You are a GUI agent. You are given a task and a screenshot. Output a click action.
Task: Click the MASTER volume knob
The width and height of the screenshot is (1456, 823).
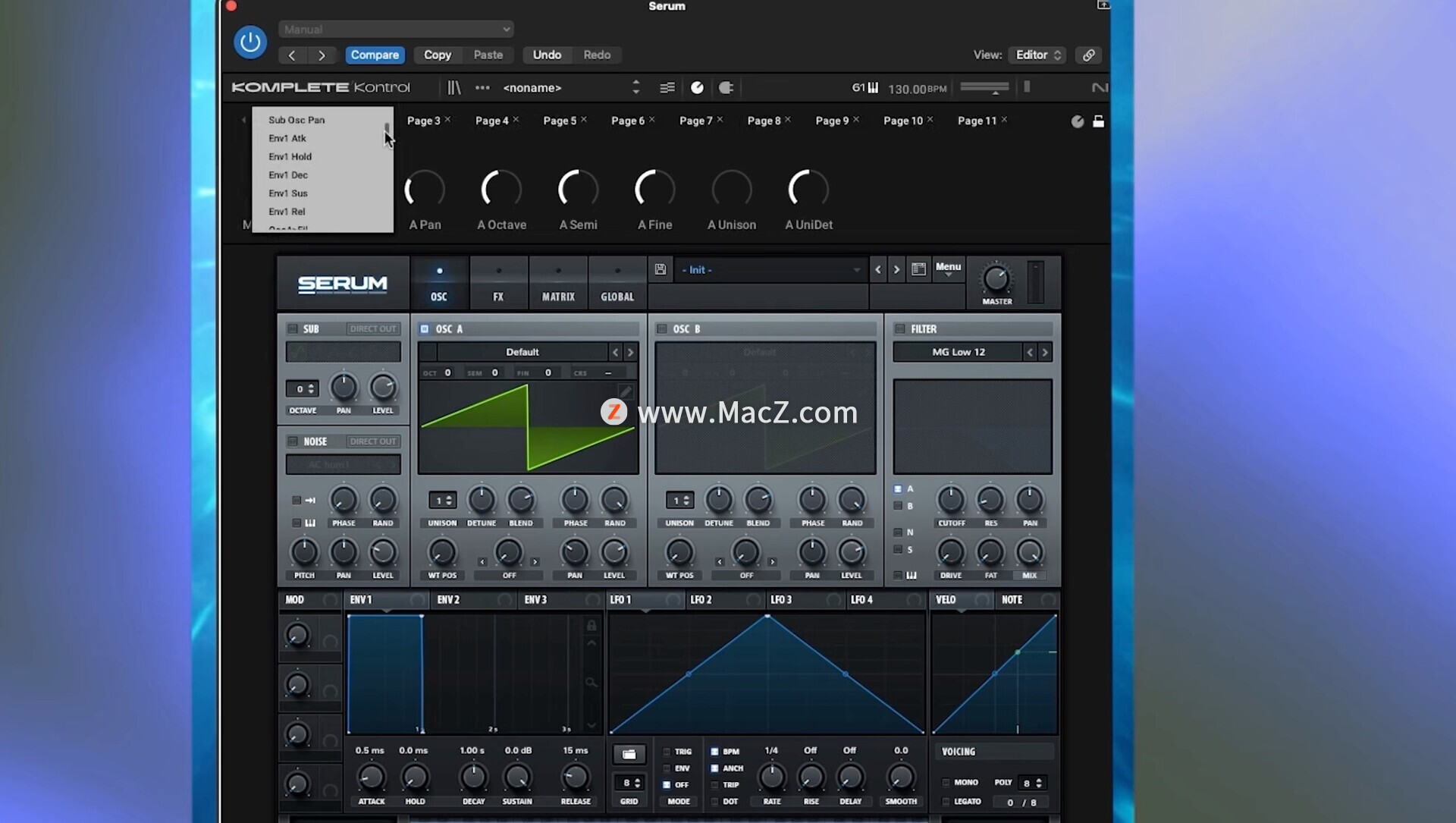click(x=996, y=279)
